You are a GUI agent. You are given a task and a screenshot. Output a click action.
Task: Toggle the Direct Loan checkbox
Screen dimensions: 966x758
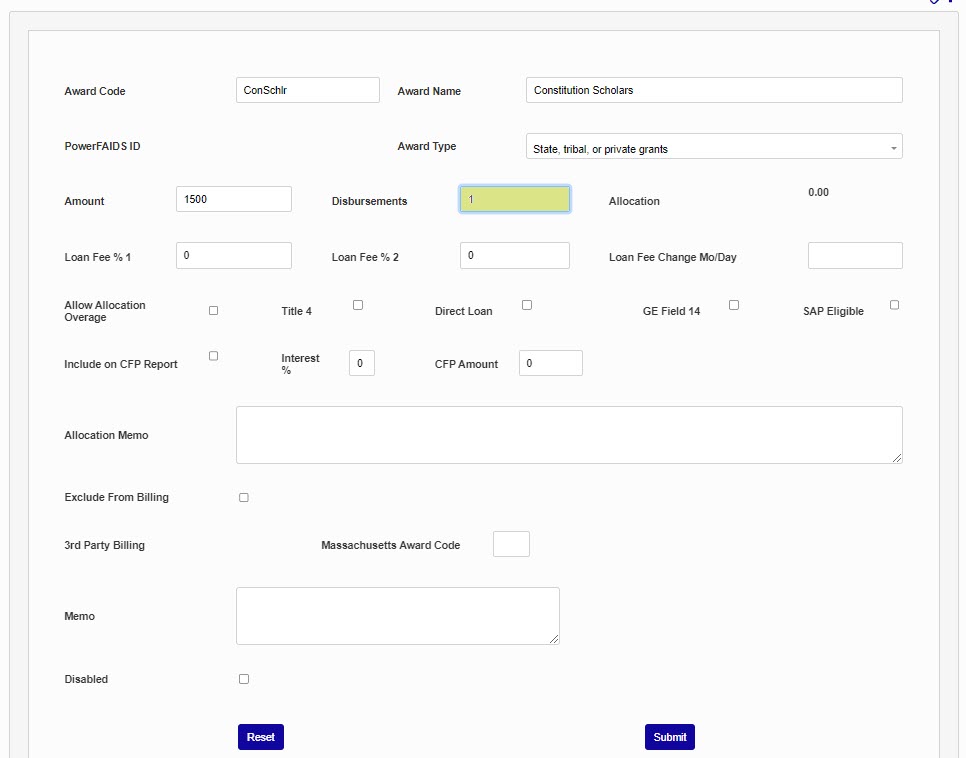(527, 305)
